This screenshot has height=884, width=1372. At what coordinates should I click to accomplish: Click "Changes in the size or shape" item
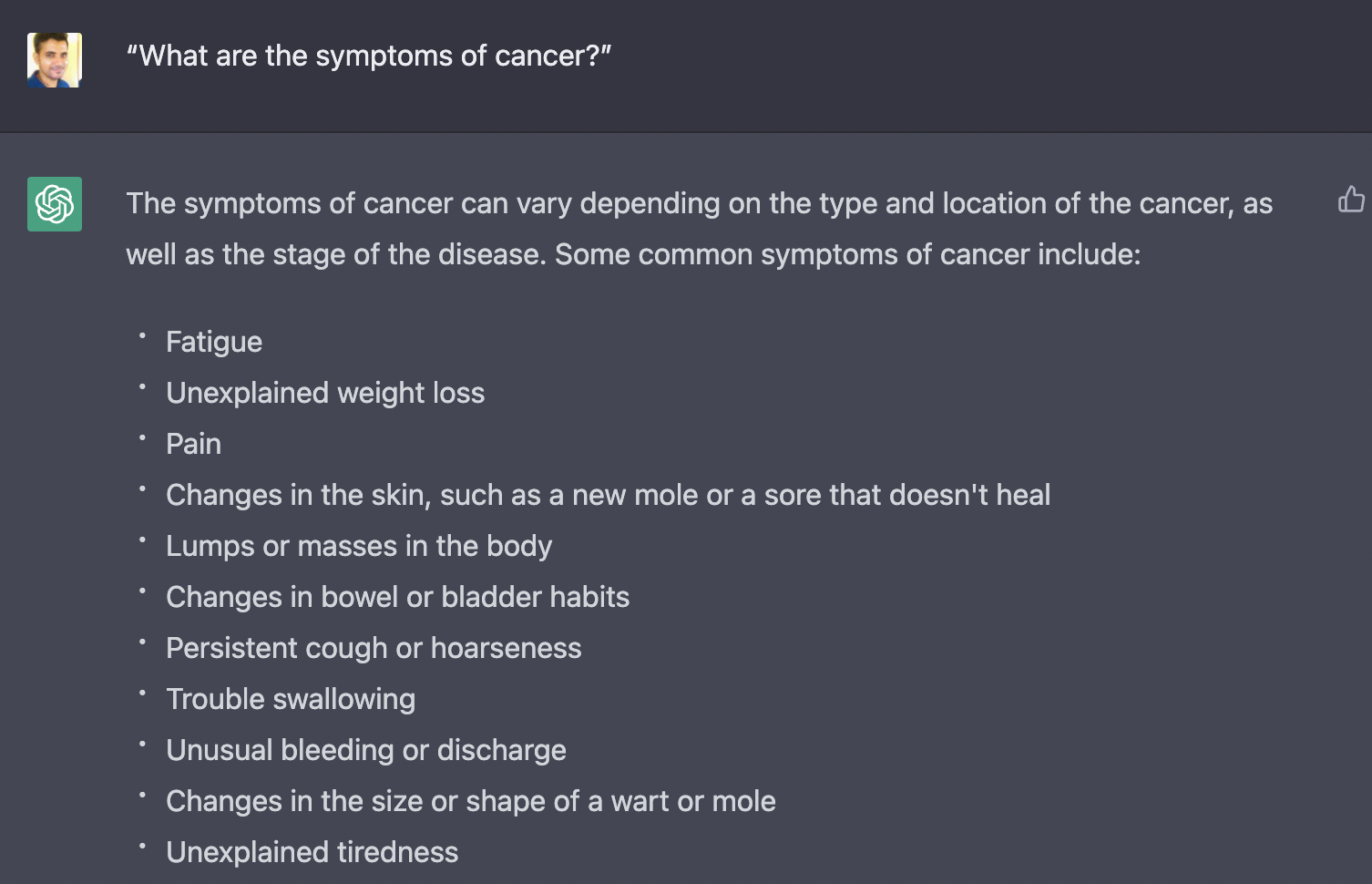(471, 801)
